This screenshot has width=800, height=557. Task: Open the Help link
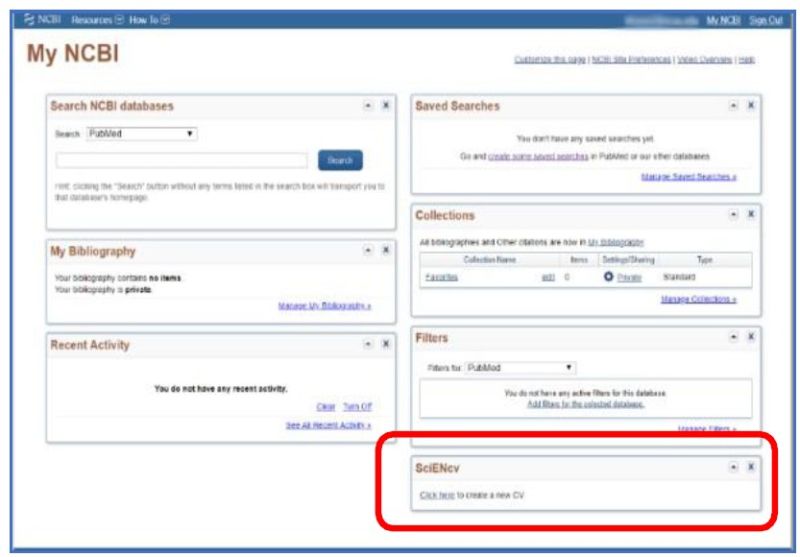pyautogui.click(x=746, y=60)
